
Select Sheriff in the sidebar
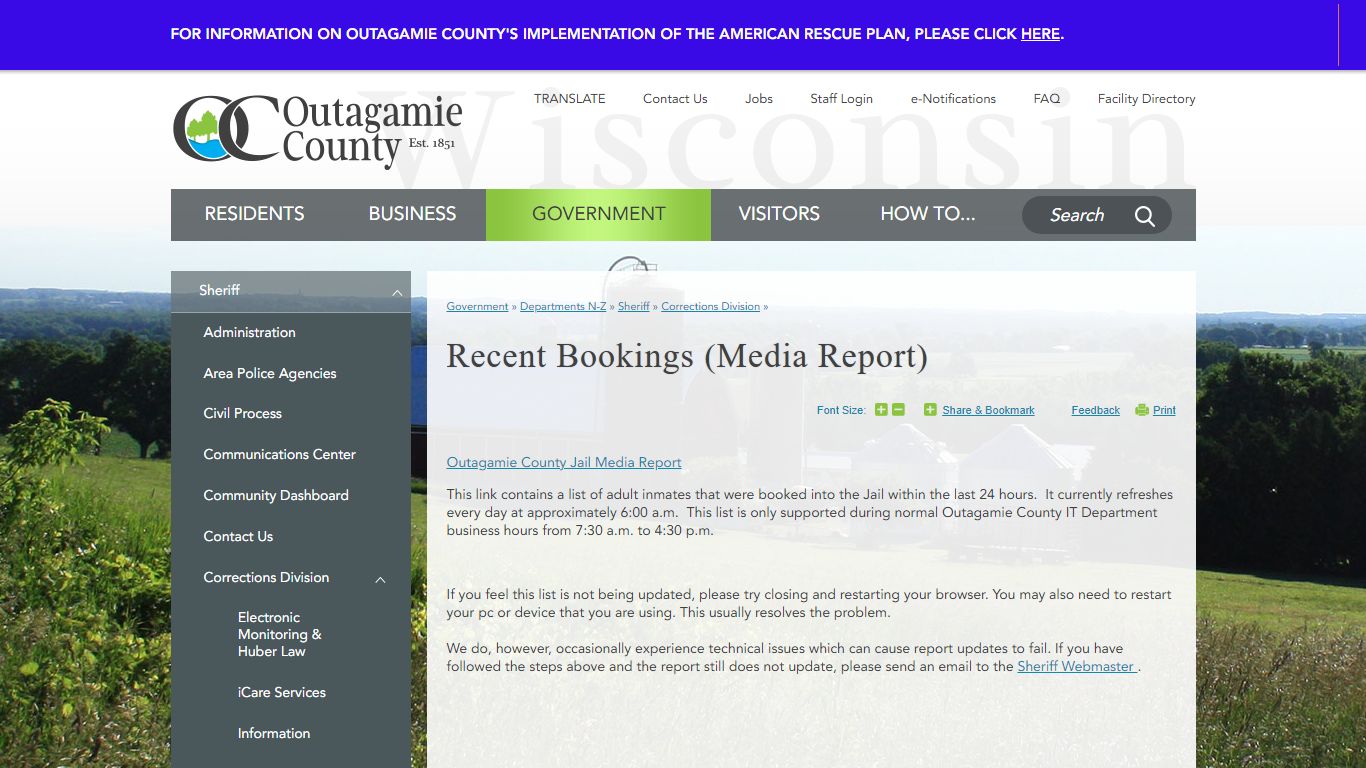coord(219,290)
